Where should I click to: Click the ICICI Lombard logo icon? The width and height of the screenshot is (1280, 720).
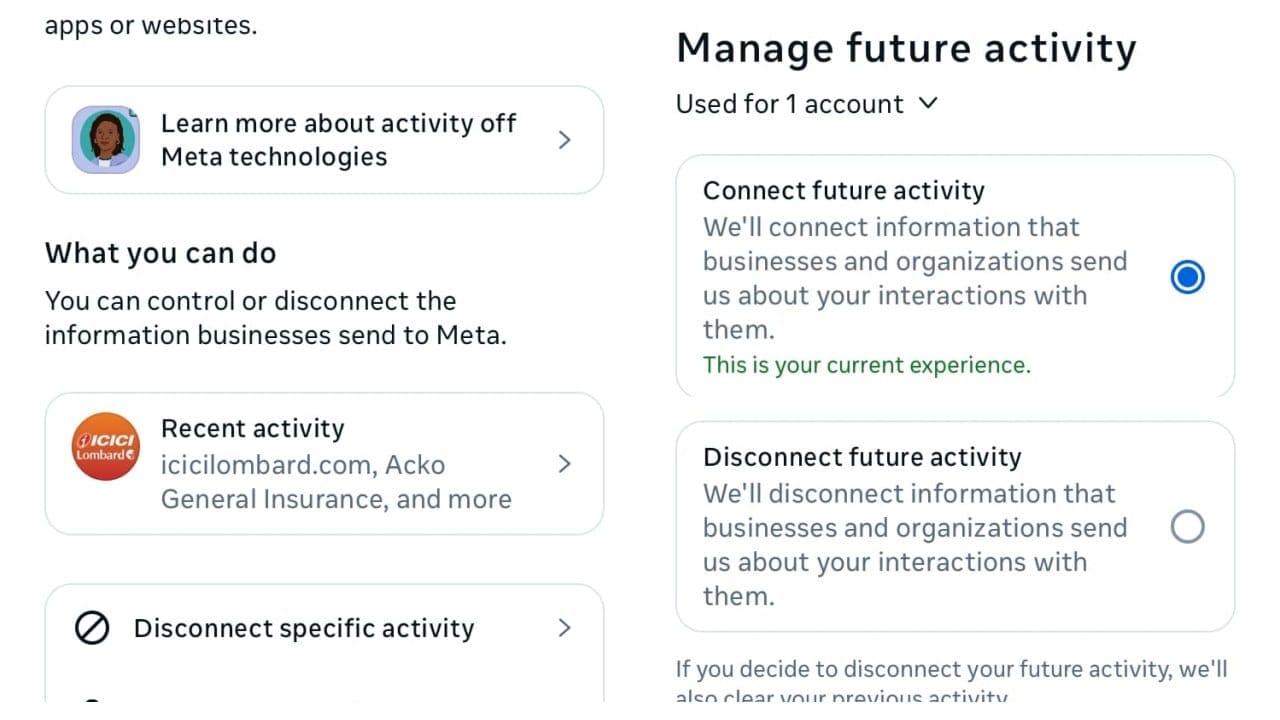[x=105, y=446]
